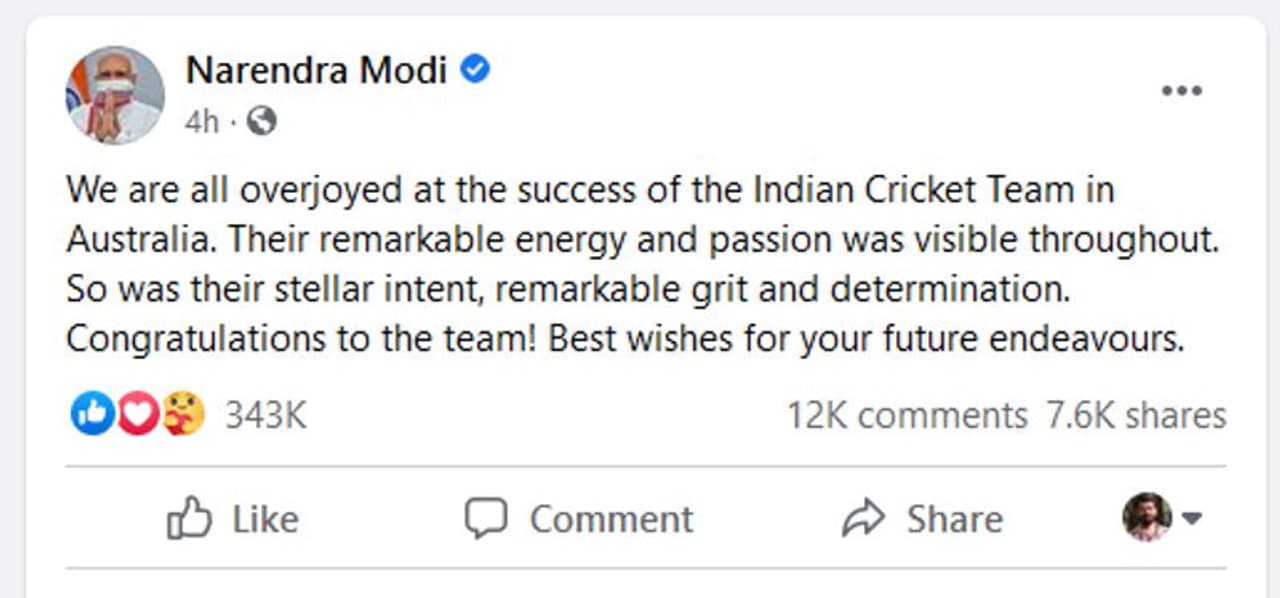View the 7.6K shares list
This screenshot has width=1280, height=598.
[1136, 415]
